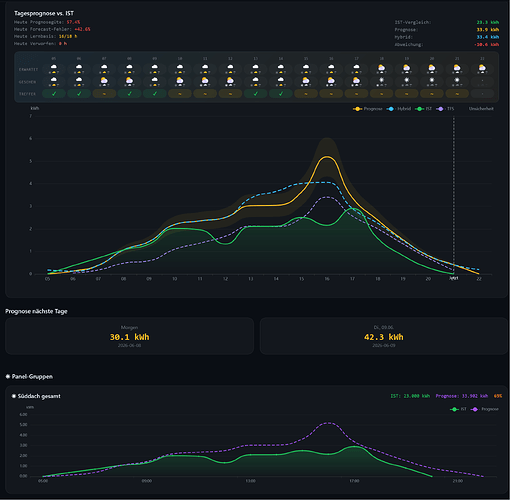Open the Di, 09.06. 42.3 kWh forecast card
Image resolution: width=510 pixels, height=500 pixels.
384,336
